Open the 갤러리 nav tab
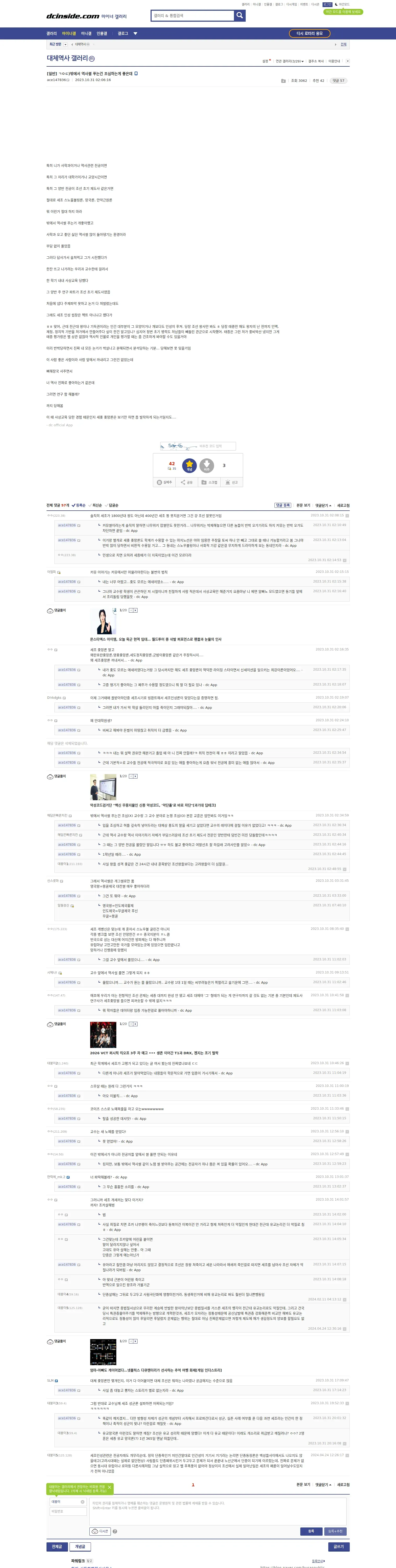This screenshot has height=1568, width=396. point(52,33)
